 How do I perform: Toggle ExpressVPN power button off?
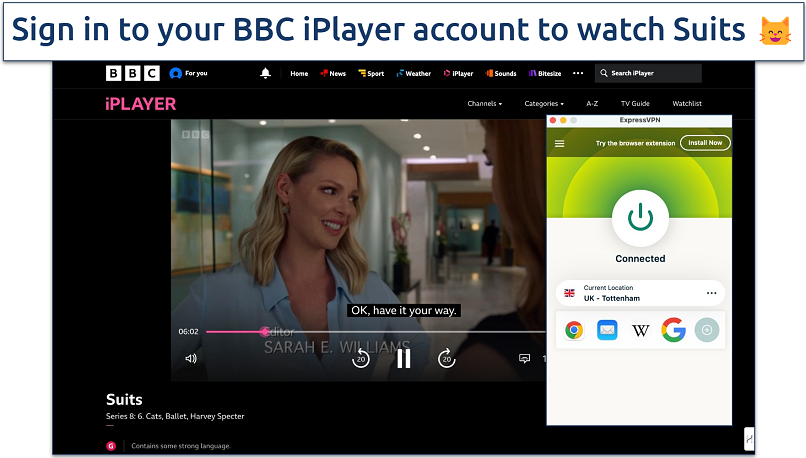tap(640, 218)
